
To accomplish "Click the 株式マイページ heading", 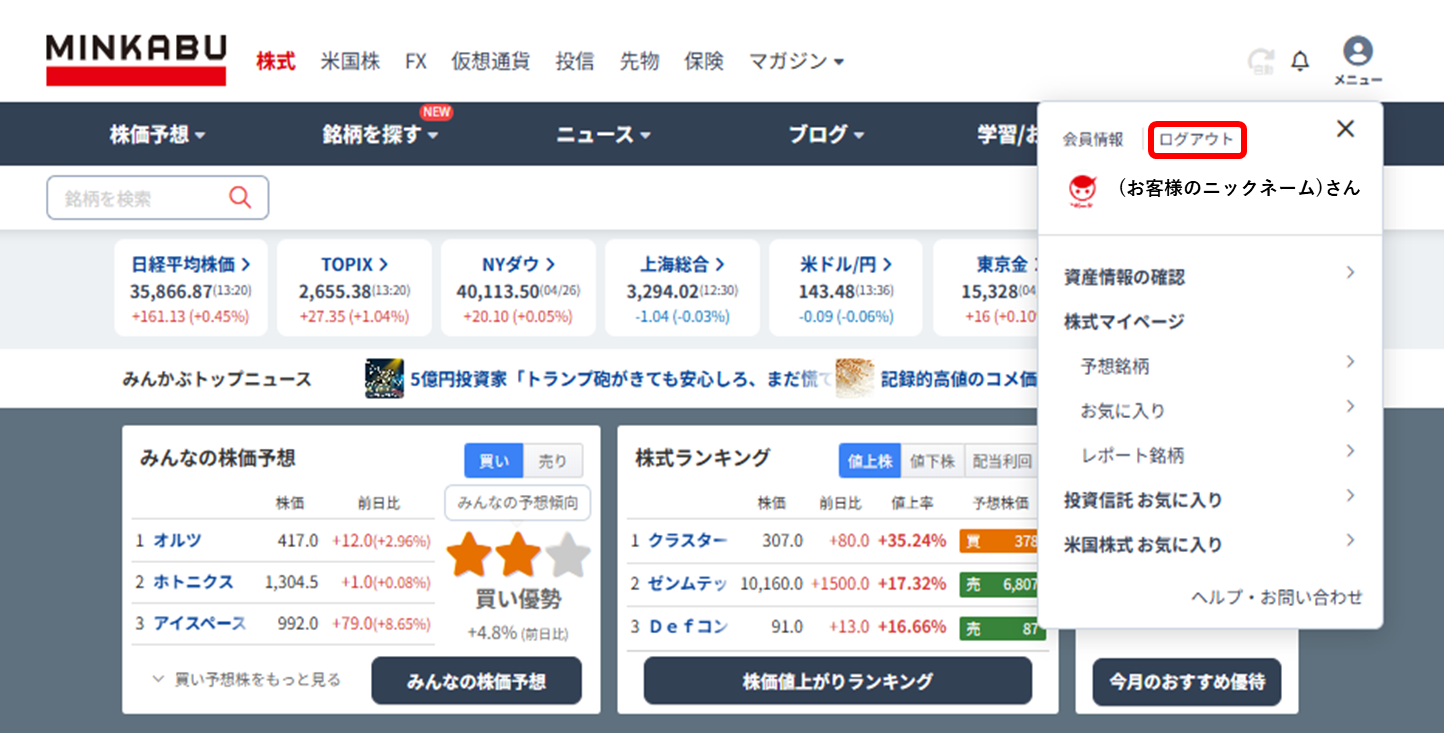I will pyautogui.click(x=1124, y=321).
